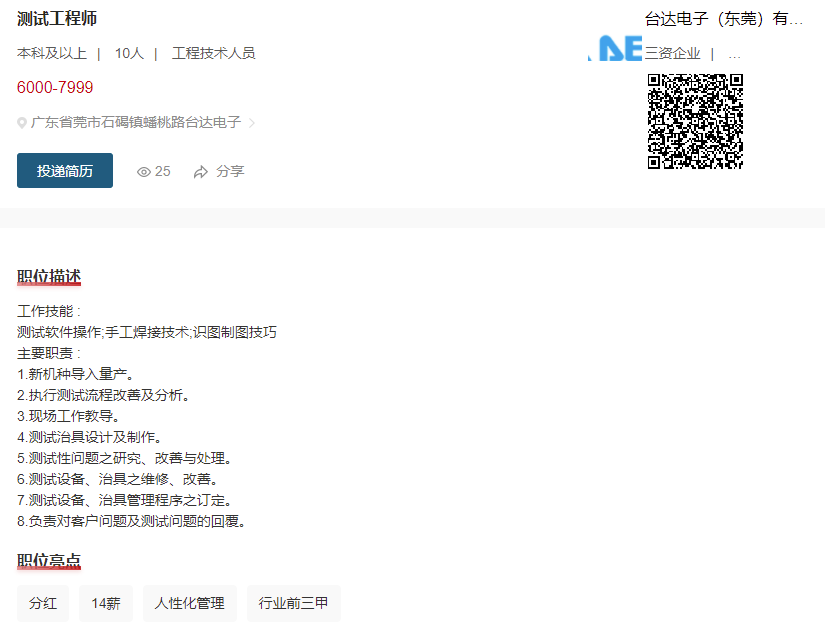Screen dimensions: 825x629
Task: Expand the ellipsis after 三资企业
Action: tap(734, 54)
